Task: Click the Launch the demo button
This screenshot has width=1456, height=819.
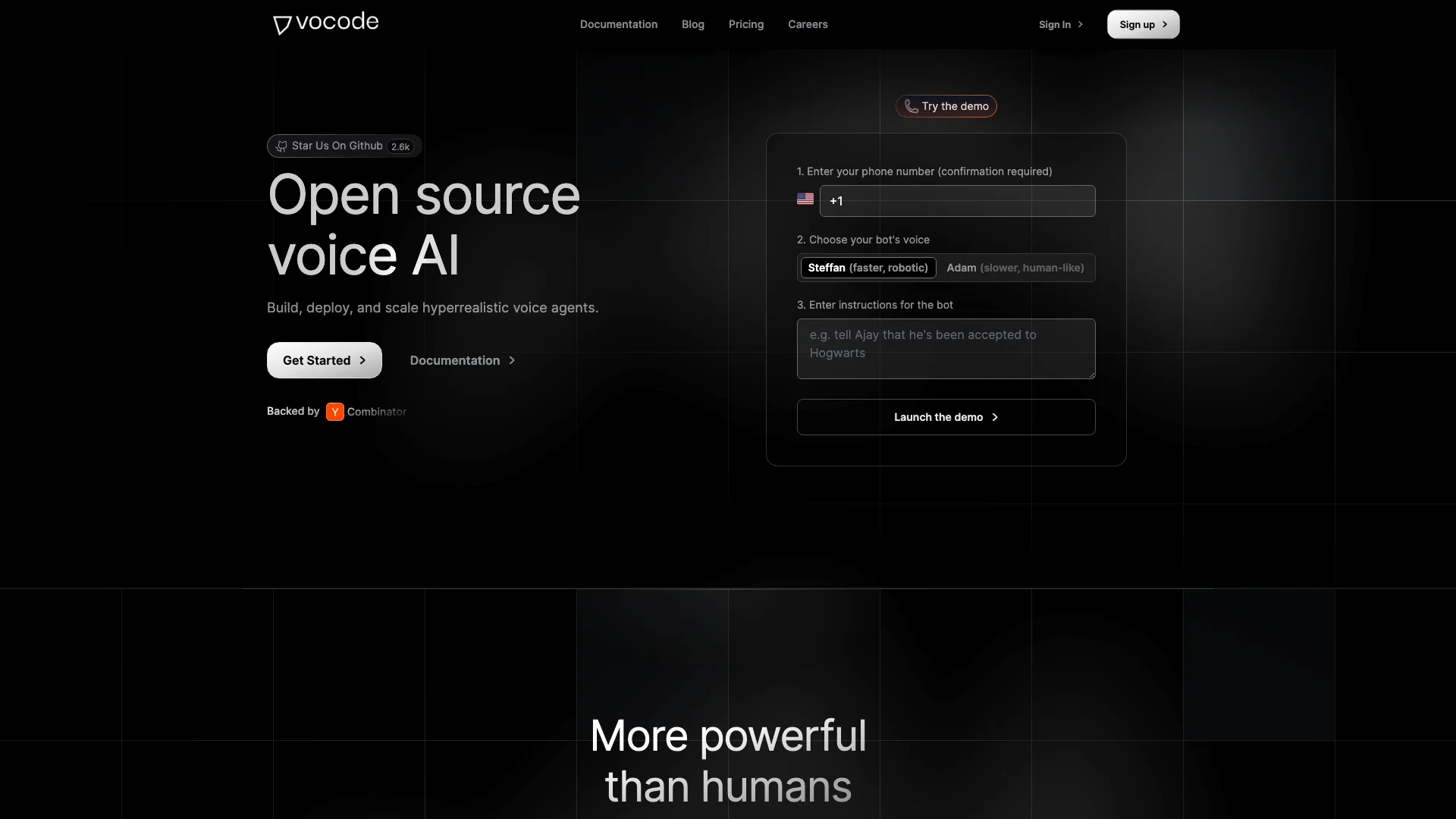Action: click(946, 417)
